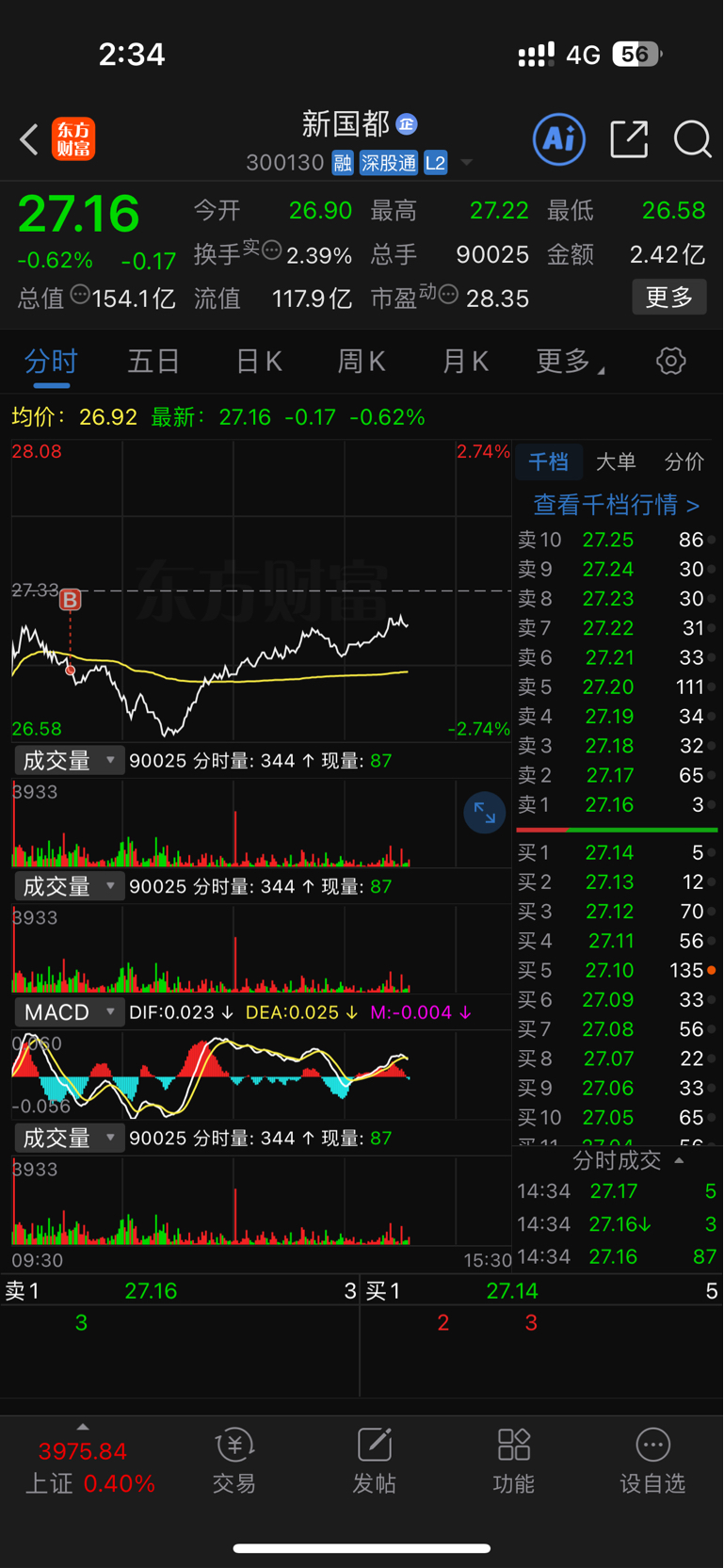Screen dimensions: 724x1568
Task: Expand stock title dropdown arrow
Action: tap(466, 163)
